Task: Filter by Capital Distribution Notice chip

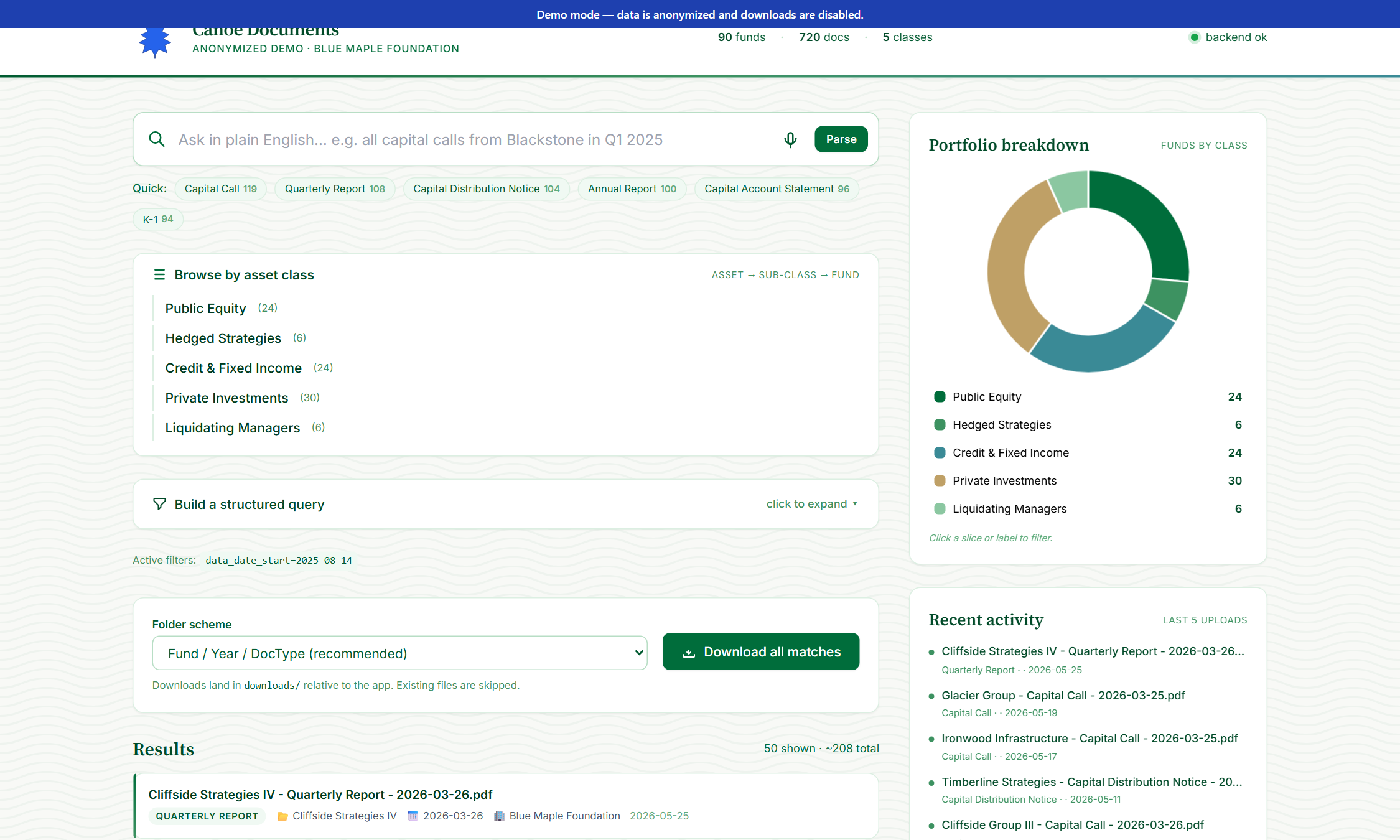Action: point(487,189)
